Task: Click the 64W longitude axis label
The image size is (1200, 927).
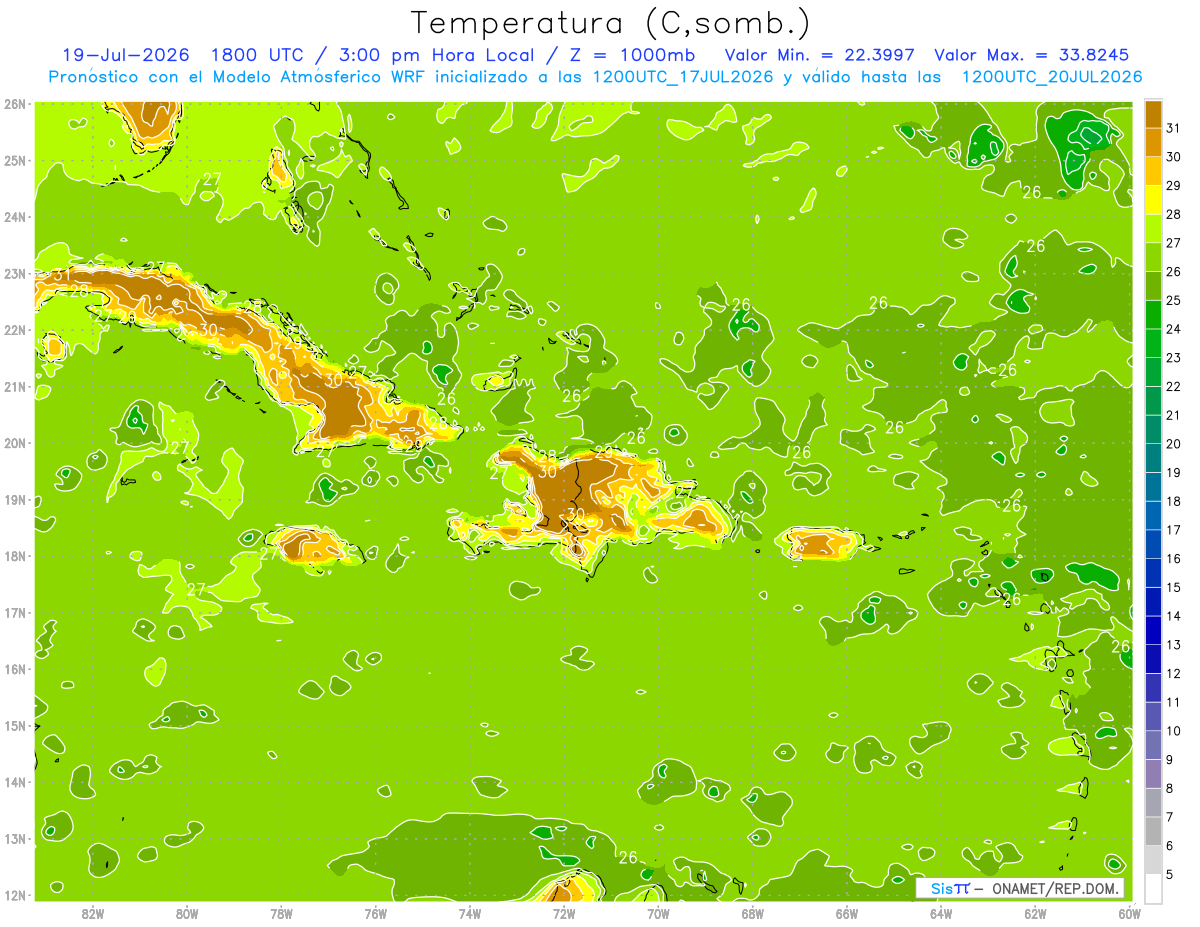Action: (x=940, y=913)
